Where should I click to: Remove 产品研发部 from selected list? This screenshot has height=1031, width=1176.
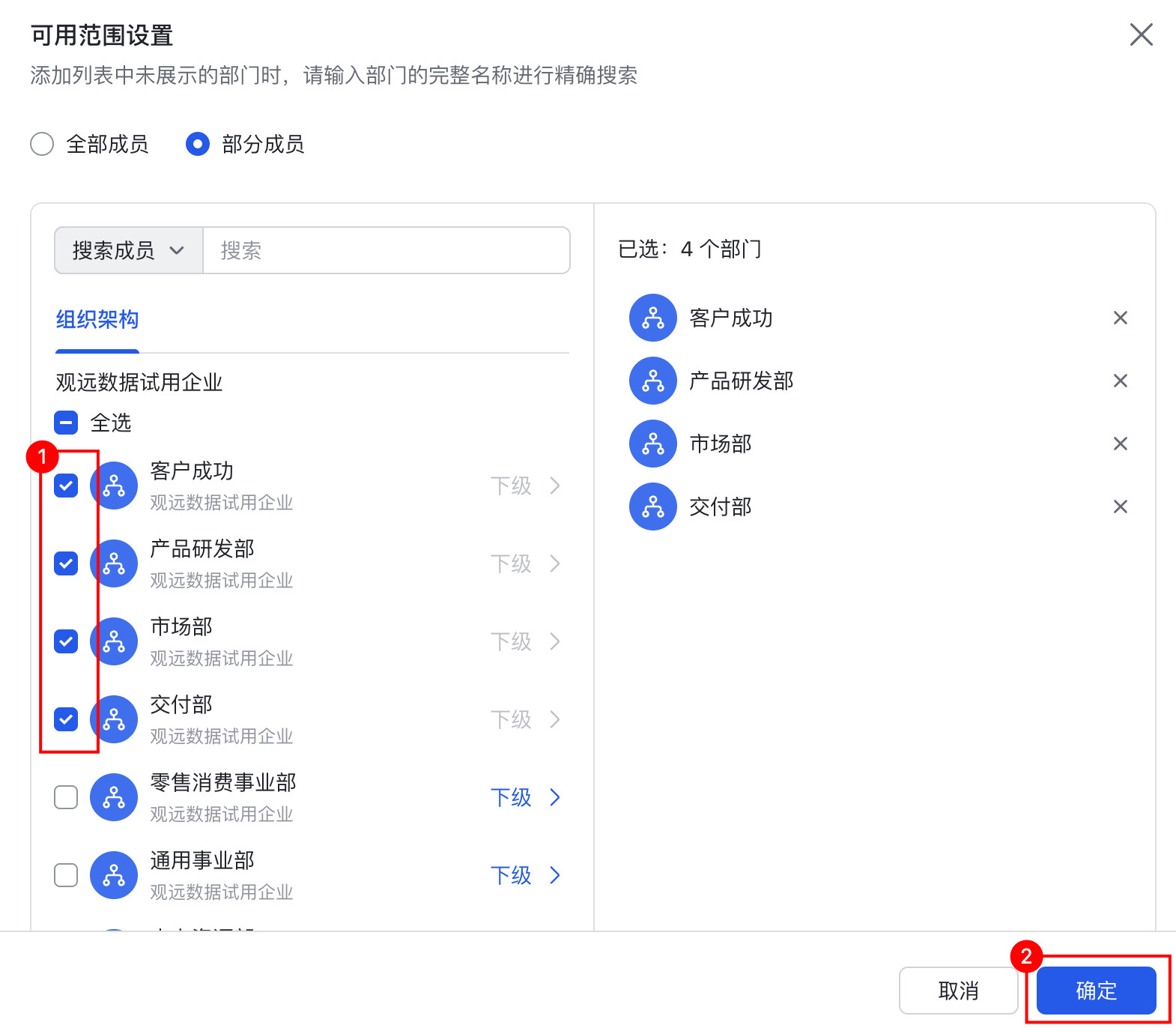(x=1120, y=381)
